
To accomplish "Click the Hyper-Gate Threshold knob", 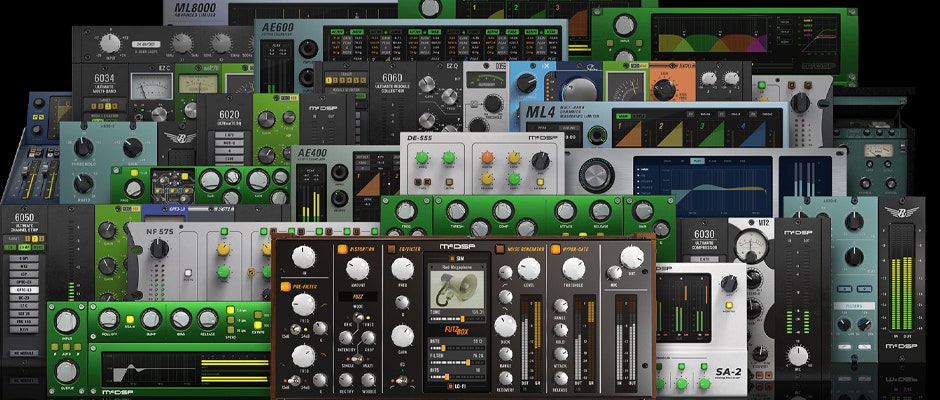I will 575,270.
